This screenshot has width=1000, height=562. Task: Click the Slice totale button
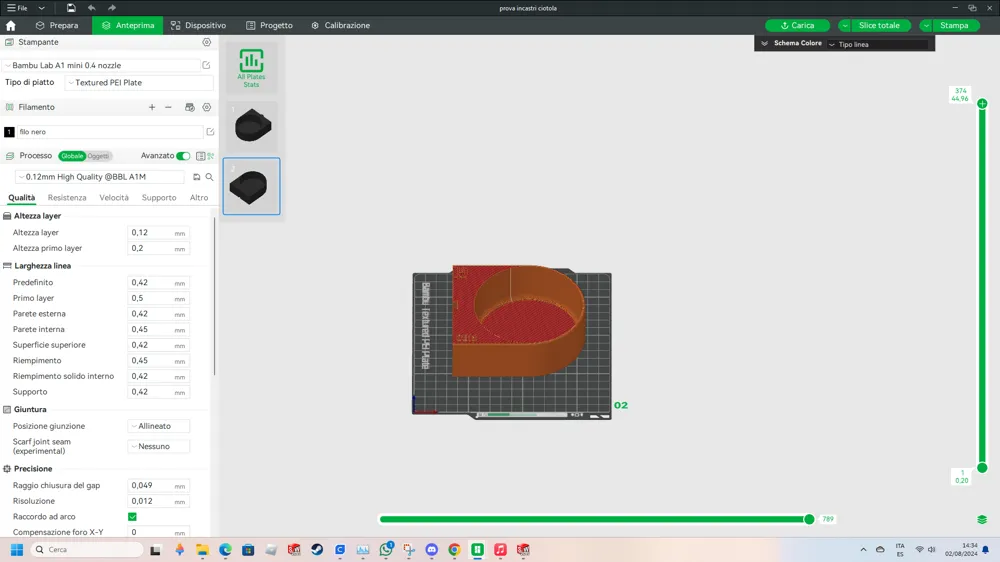click(x=879, y=26)
